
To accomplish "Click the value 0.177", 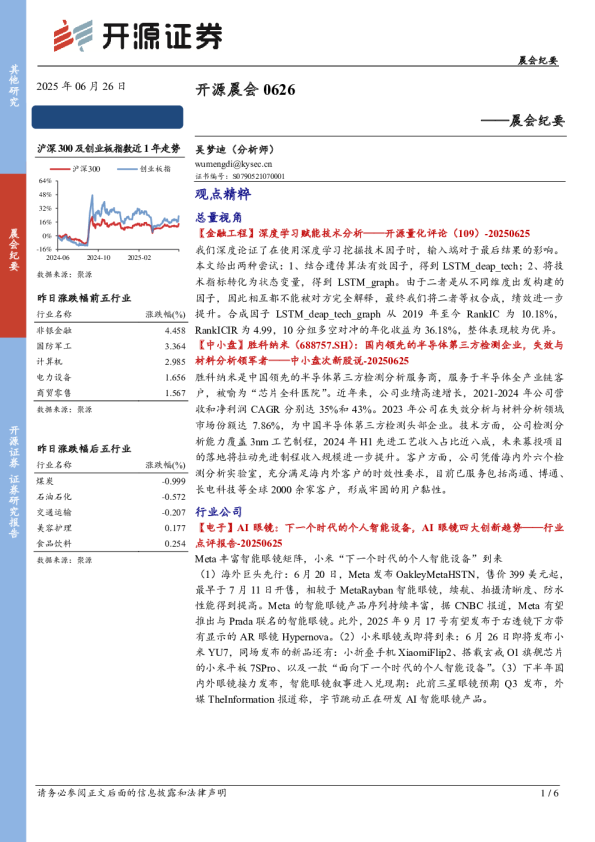I will point(175,528).
